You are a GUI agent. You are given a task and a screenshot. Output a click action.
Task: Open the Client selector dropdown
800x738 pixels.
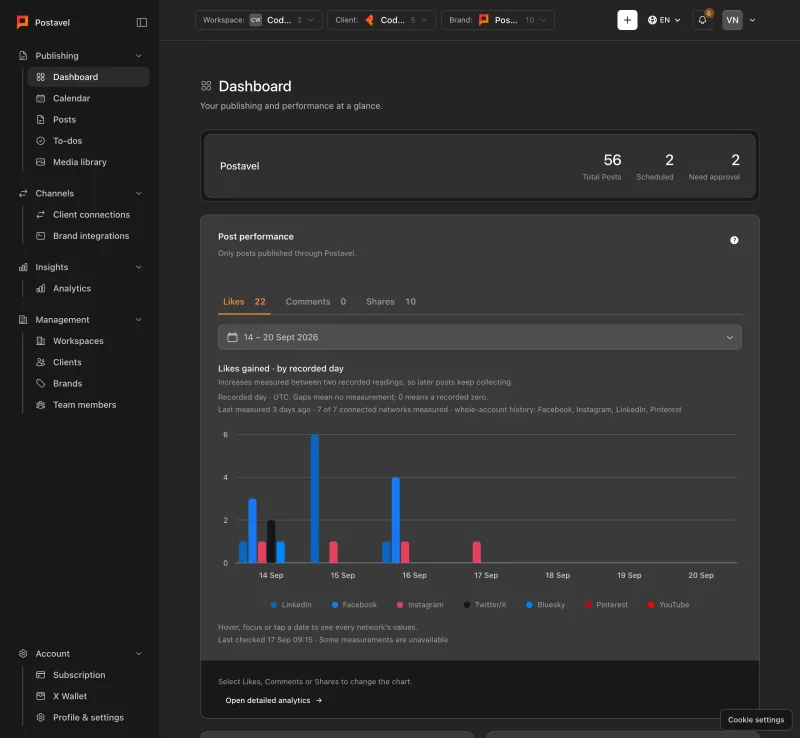click(381, 20)
